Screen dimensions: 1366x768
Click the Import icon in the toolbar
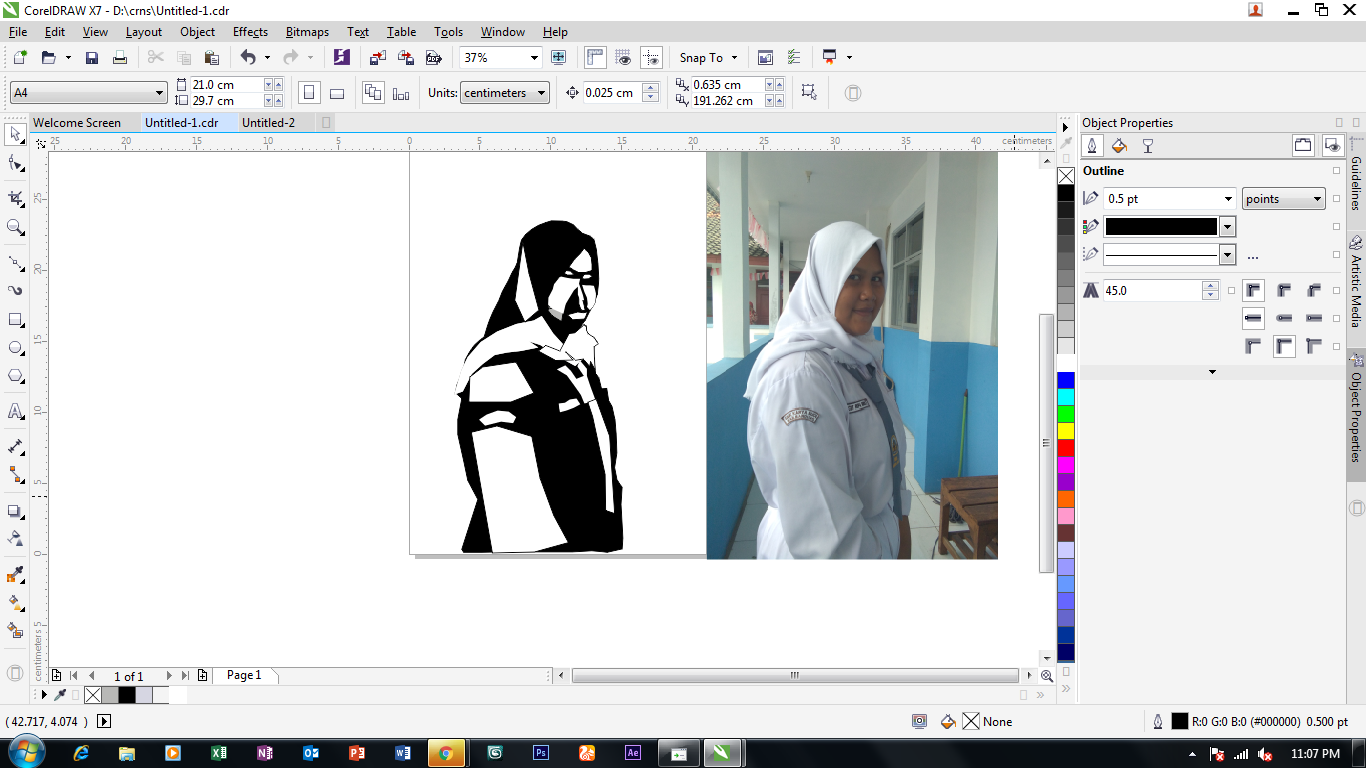point(378,58)
